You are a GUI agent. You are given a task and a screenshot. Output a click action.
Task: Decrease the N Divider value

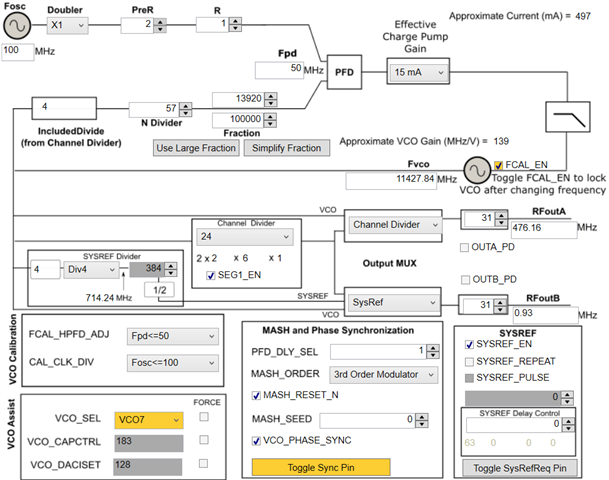(186, 113)
